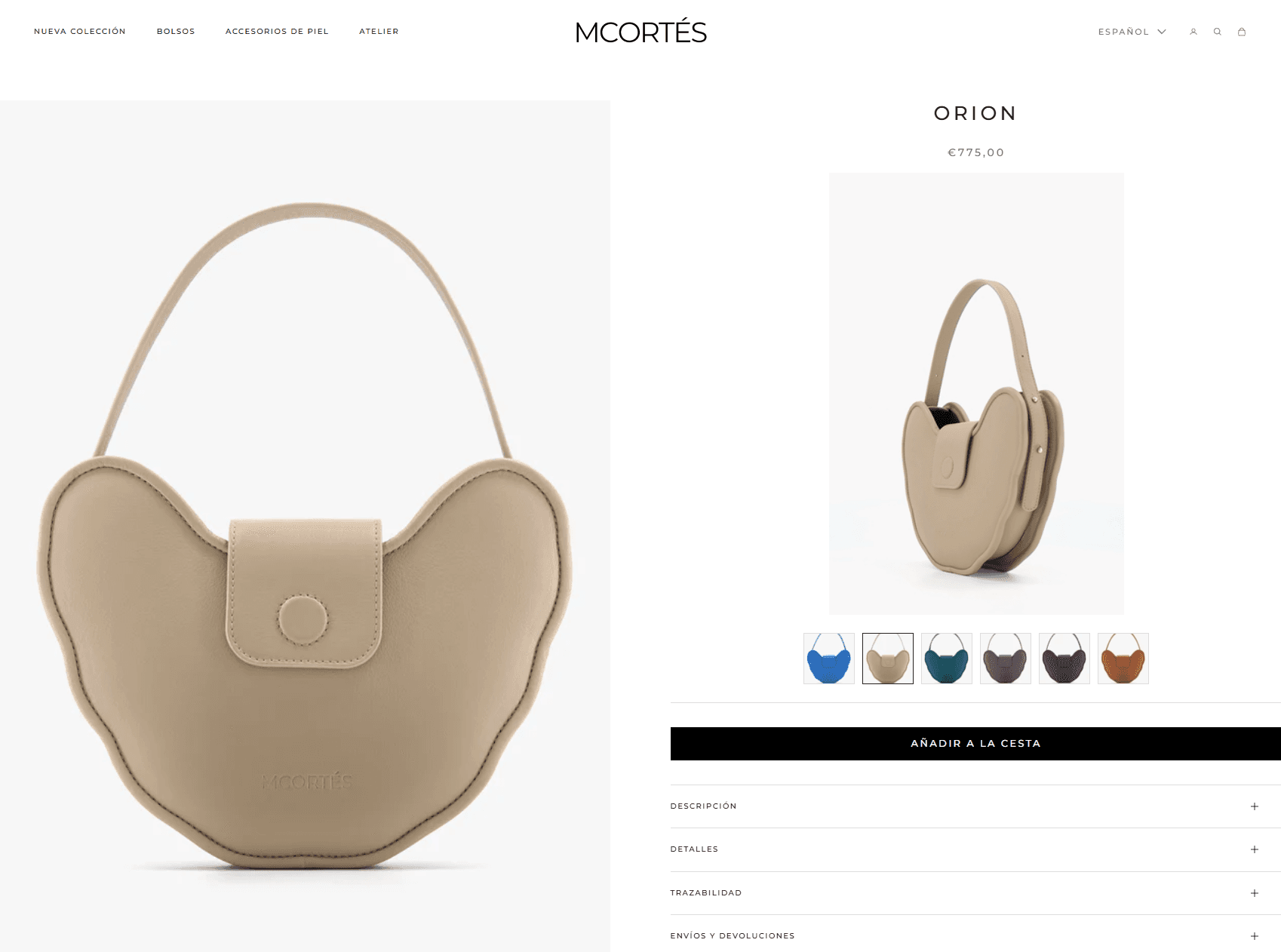Open the user account icon
1281x952 pixels.
(1193, 32)
